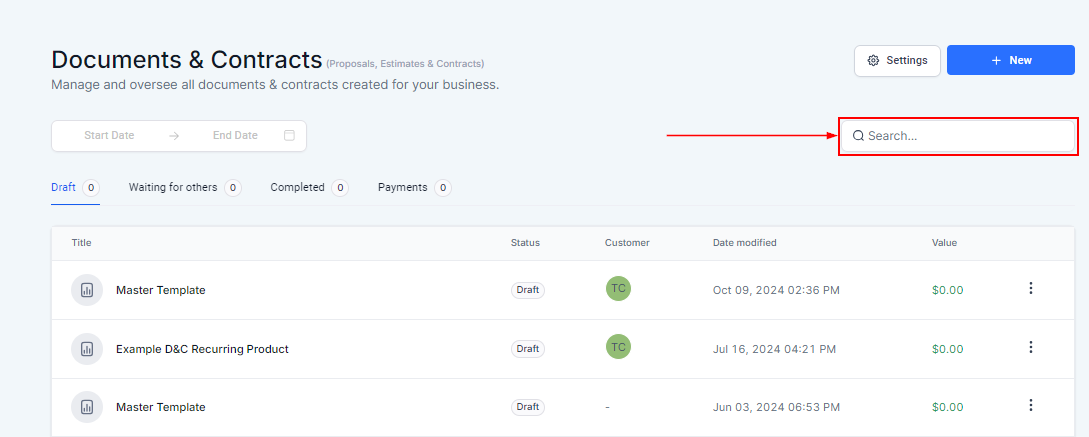This screenshot has height=437, width=1089.
Task: Click the Date modified column header
Action: point(745,242)
